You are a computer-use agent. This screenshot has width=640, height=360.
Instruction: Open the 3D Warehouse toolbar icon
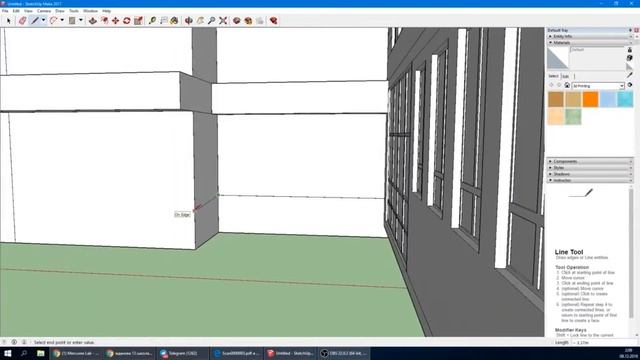point(236,20)
